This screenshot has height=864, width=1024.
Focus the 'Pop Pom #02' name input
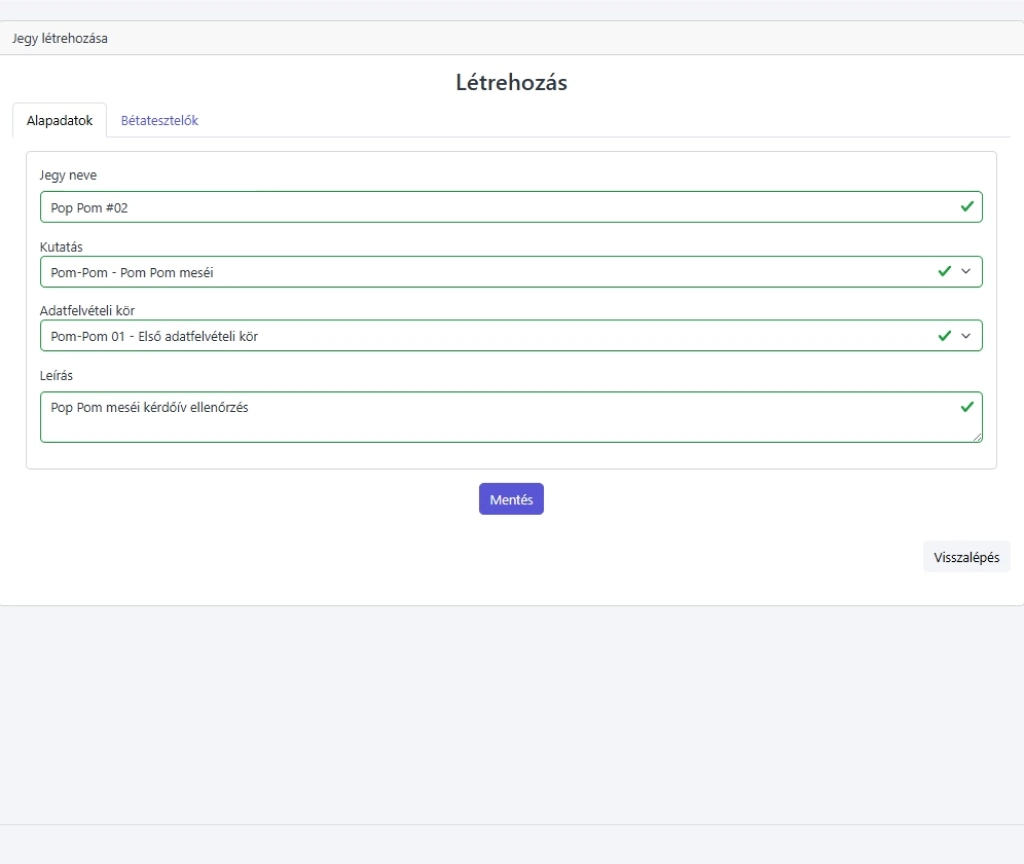click(480, 207)
